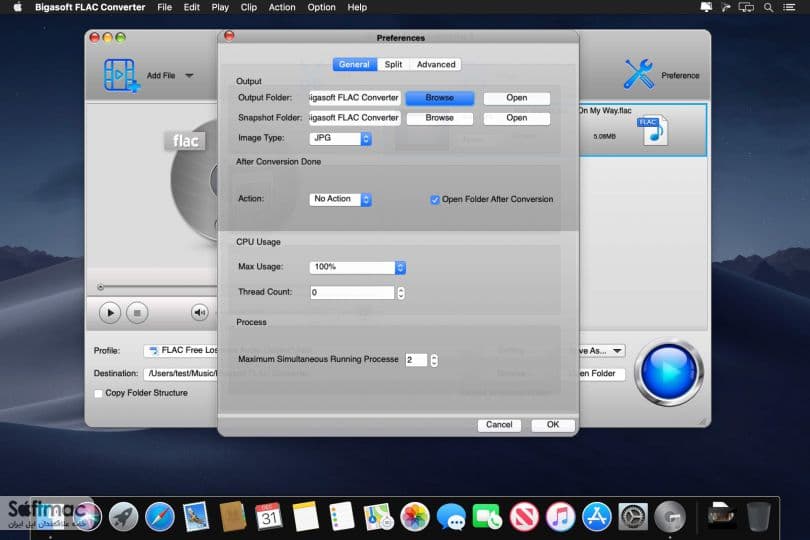
Task: Click Open for Snapshot Folder
Action: 517,118
